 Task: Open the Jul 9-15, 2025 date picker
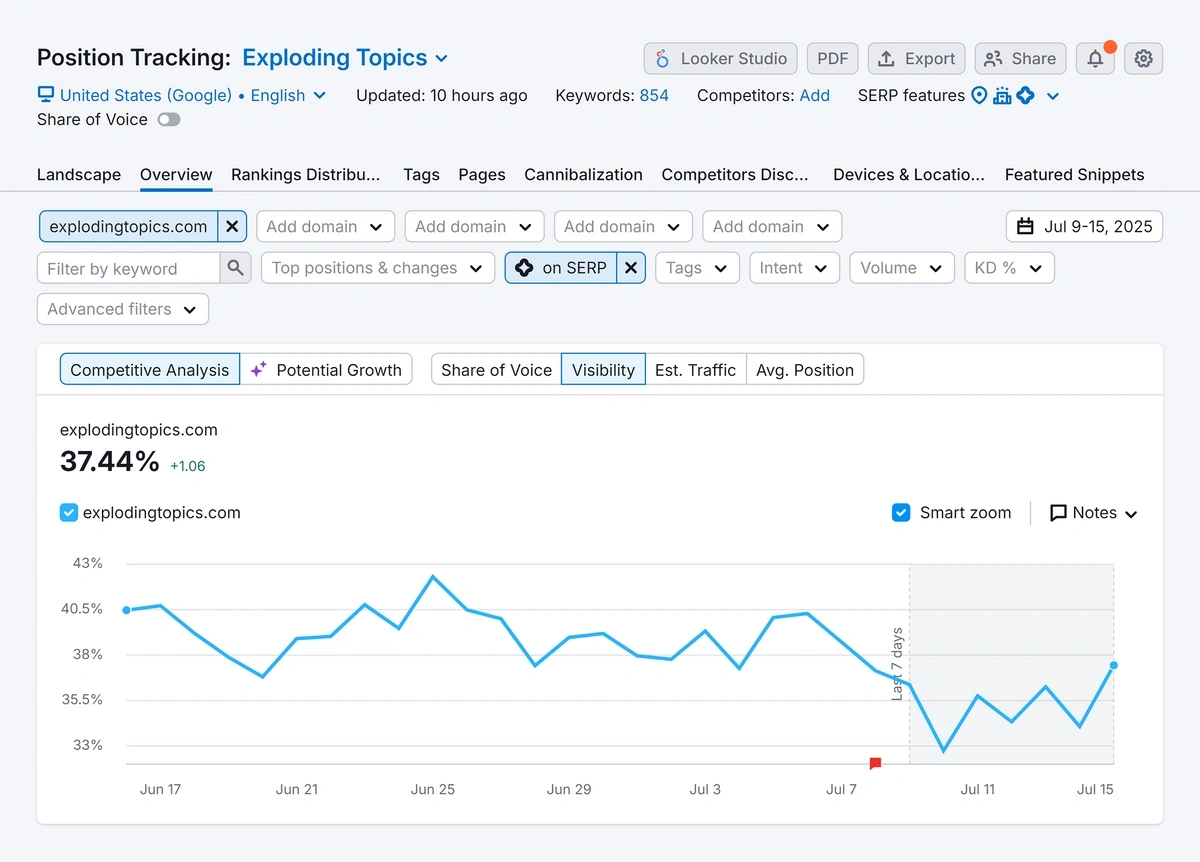[x=1084, y=227]
